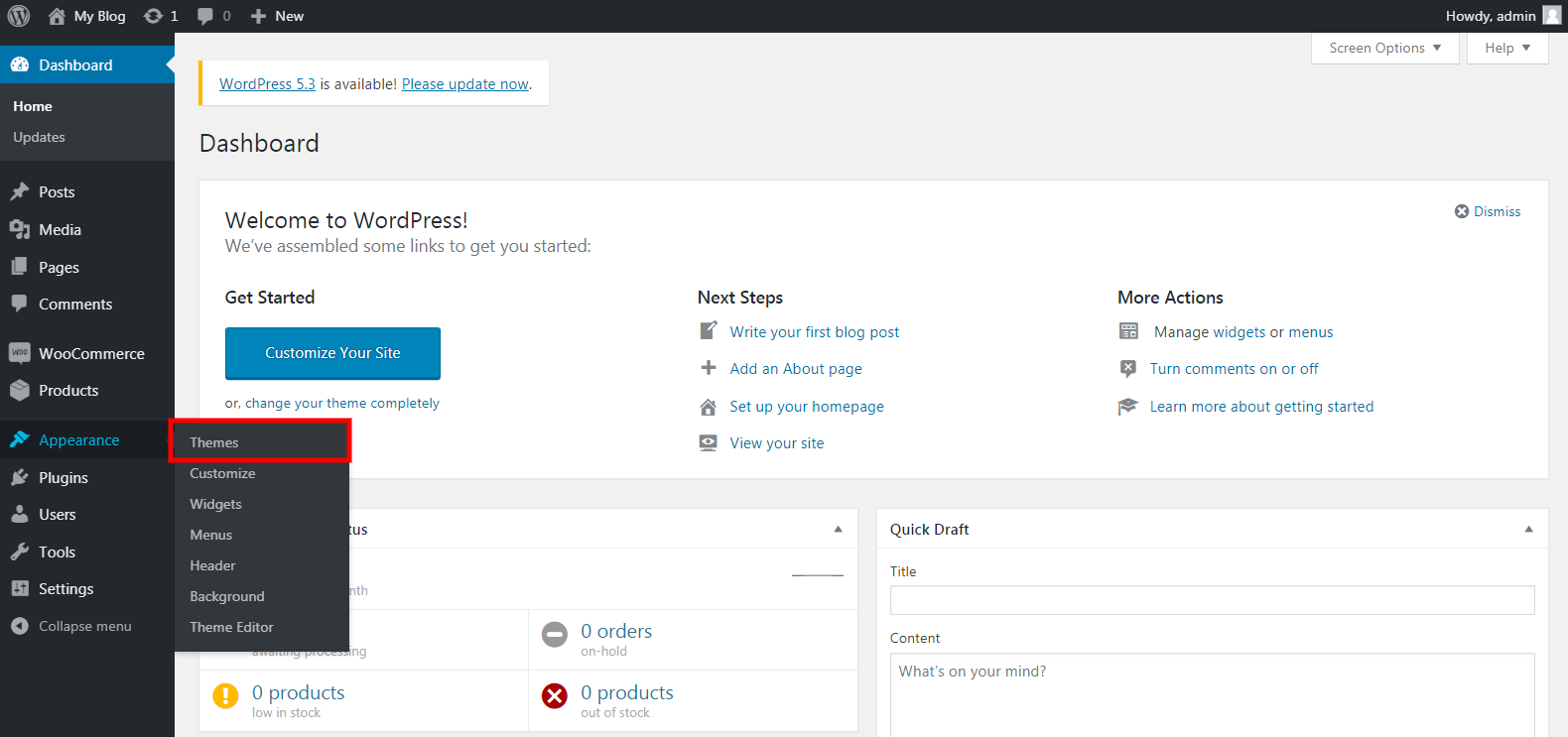Click the Media icon in sidebar
Viewport: 1568px width, 737px height.
[20, 229]
